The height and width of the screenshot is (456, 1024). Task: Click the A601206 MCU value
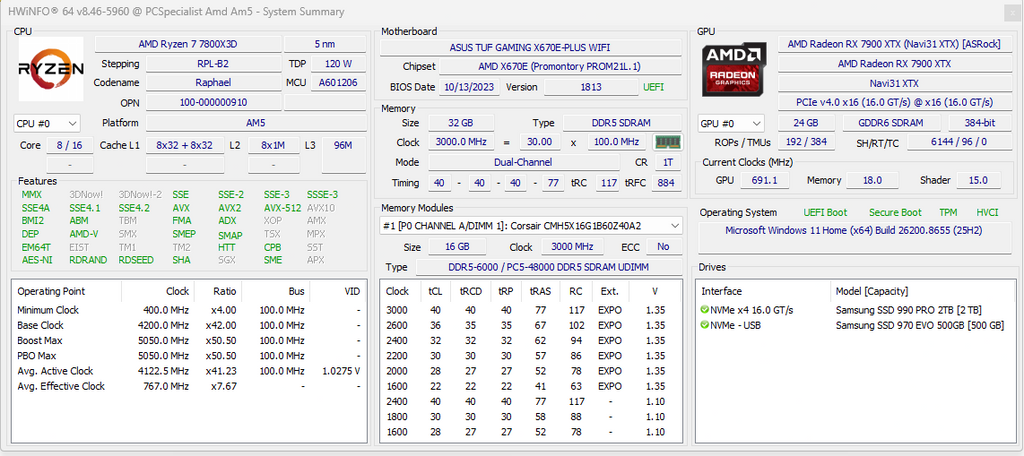tap(337, 83)
